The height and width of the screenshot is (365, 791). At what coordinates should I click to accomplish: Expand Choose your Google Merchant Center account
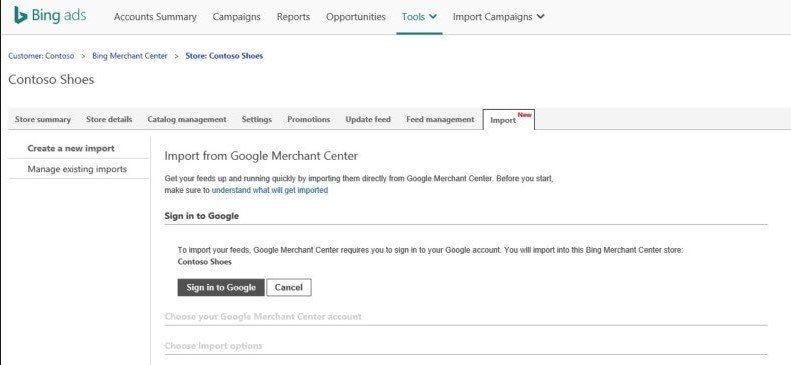click(263, 317)
